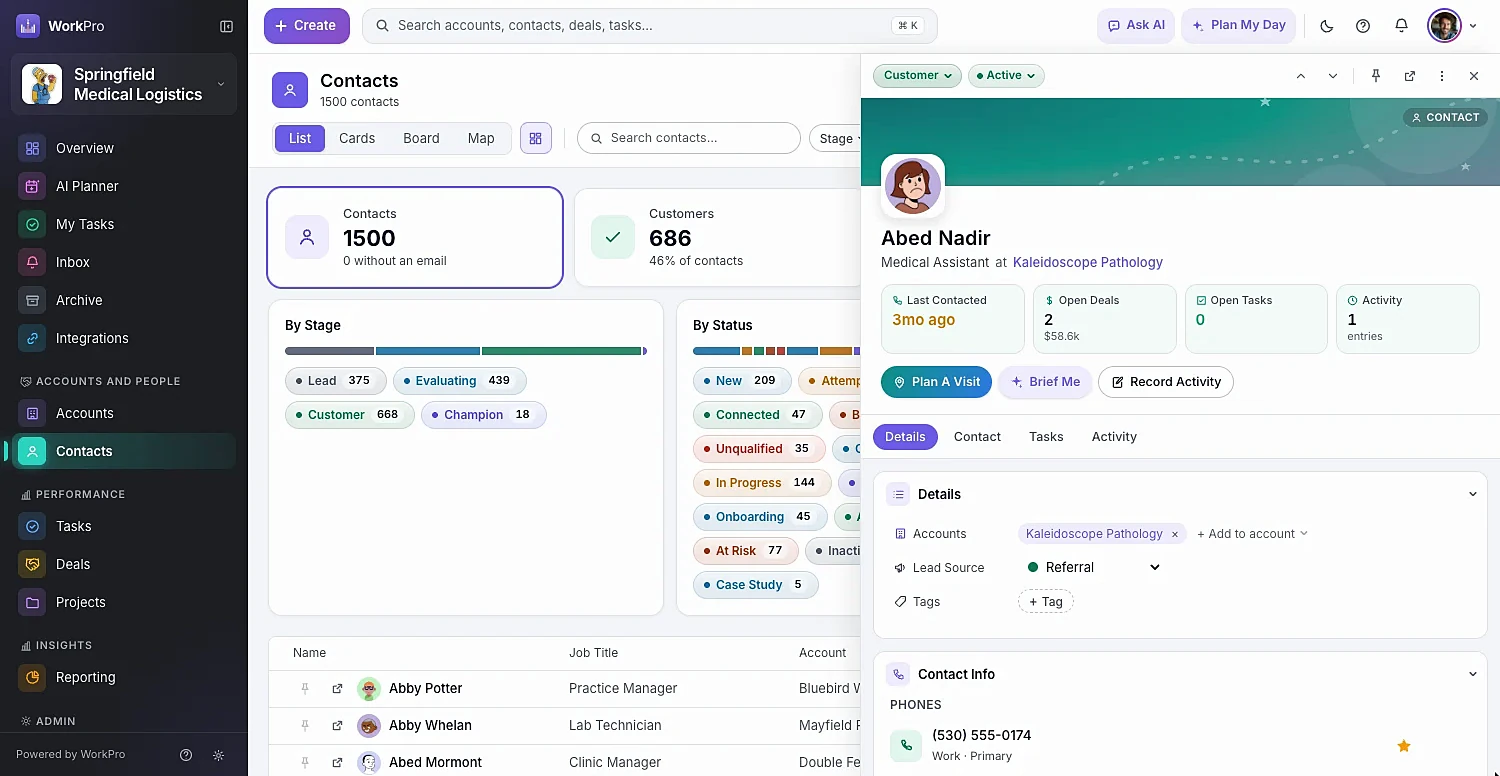
Task: Open Add to account dropdown
Action: point(1252,534)
